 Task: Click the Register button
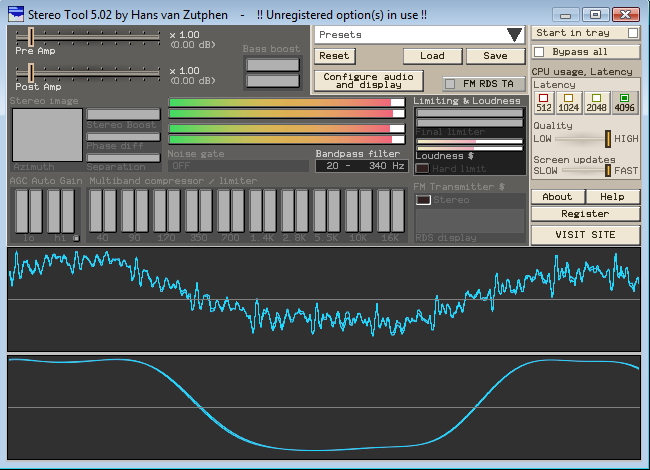pos(585,214)
